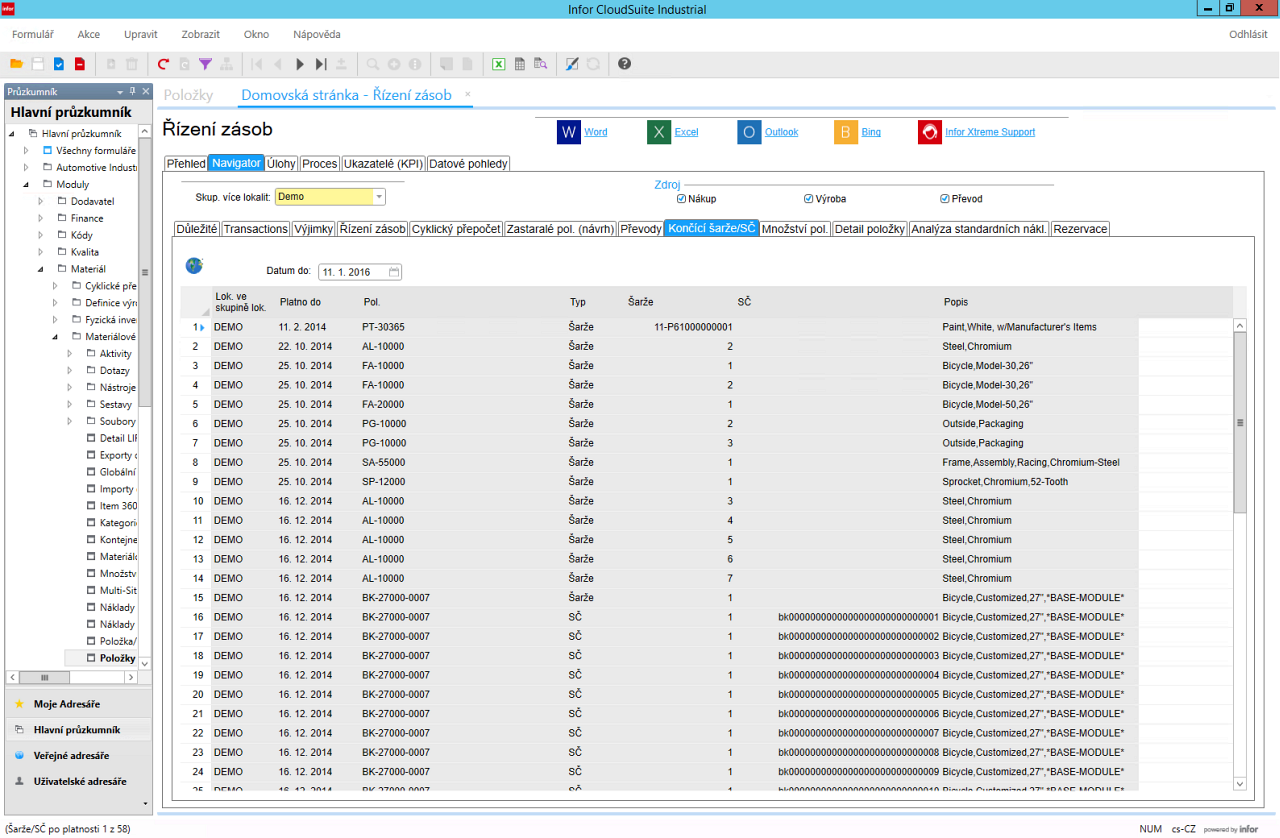Screen dimensions: 1280x838
Task: Switch to Ukazatelé (KPI) tab
Action: (x=383, y=163)
